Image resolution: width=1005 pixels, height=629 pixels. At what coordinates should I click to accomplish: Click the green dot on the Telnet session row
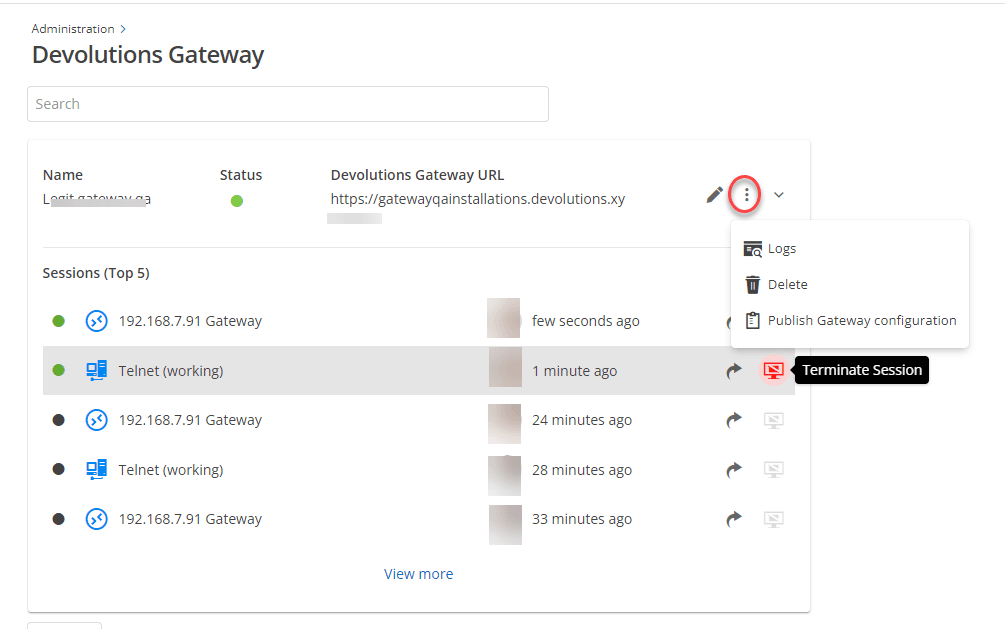pos(58,370)
